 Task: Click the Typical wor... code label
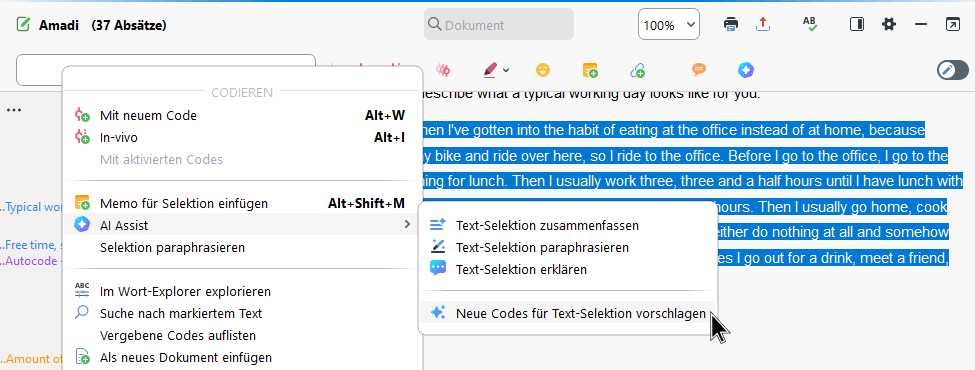click(31, 207)
